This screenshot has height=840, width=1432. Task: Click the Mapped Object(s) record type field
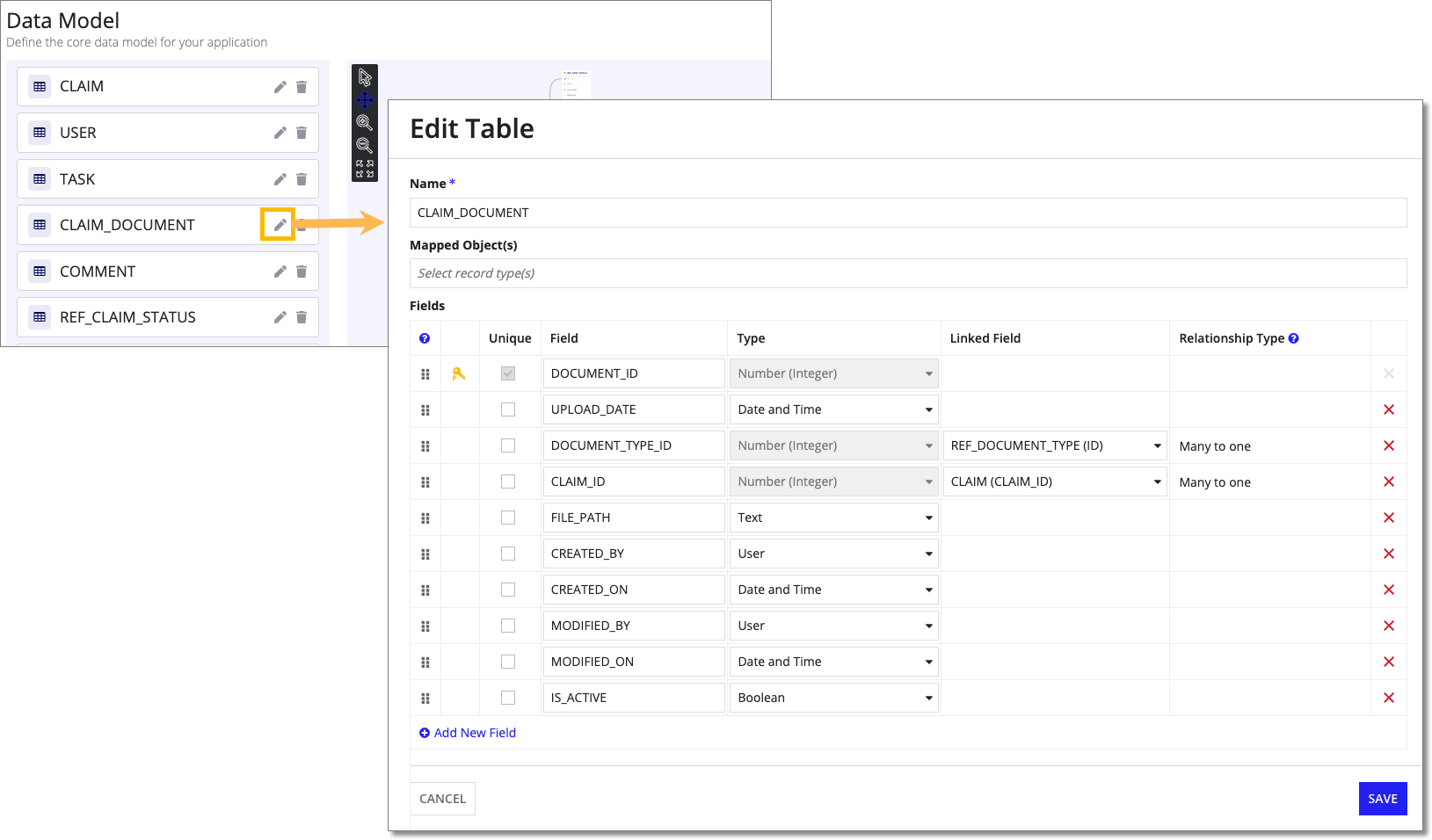pyautogui.click(x=908, y=273)
